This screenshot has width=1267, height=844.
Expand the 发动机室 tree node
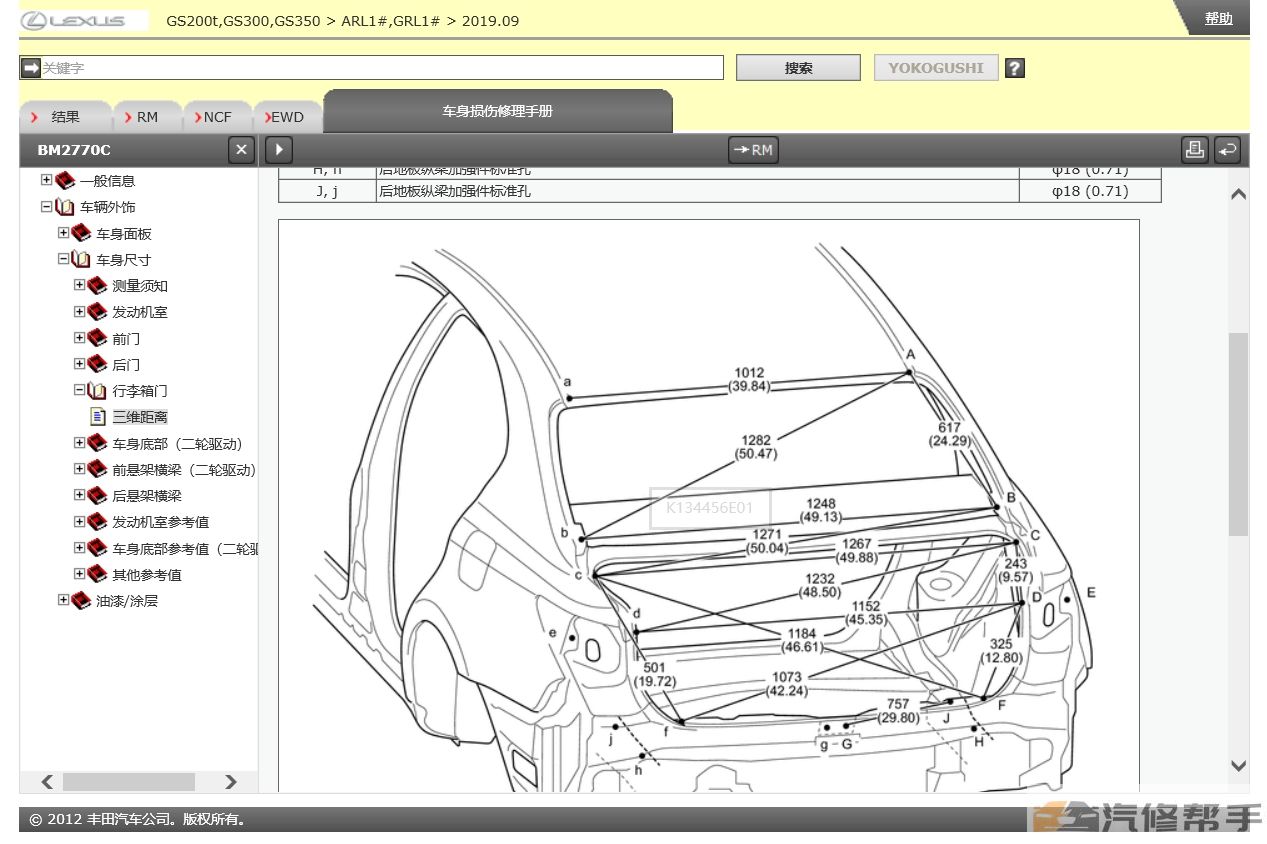(x=79, y=312)
